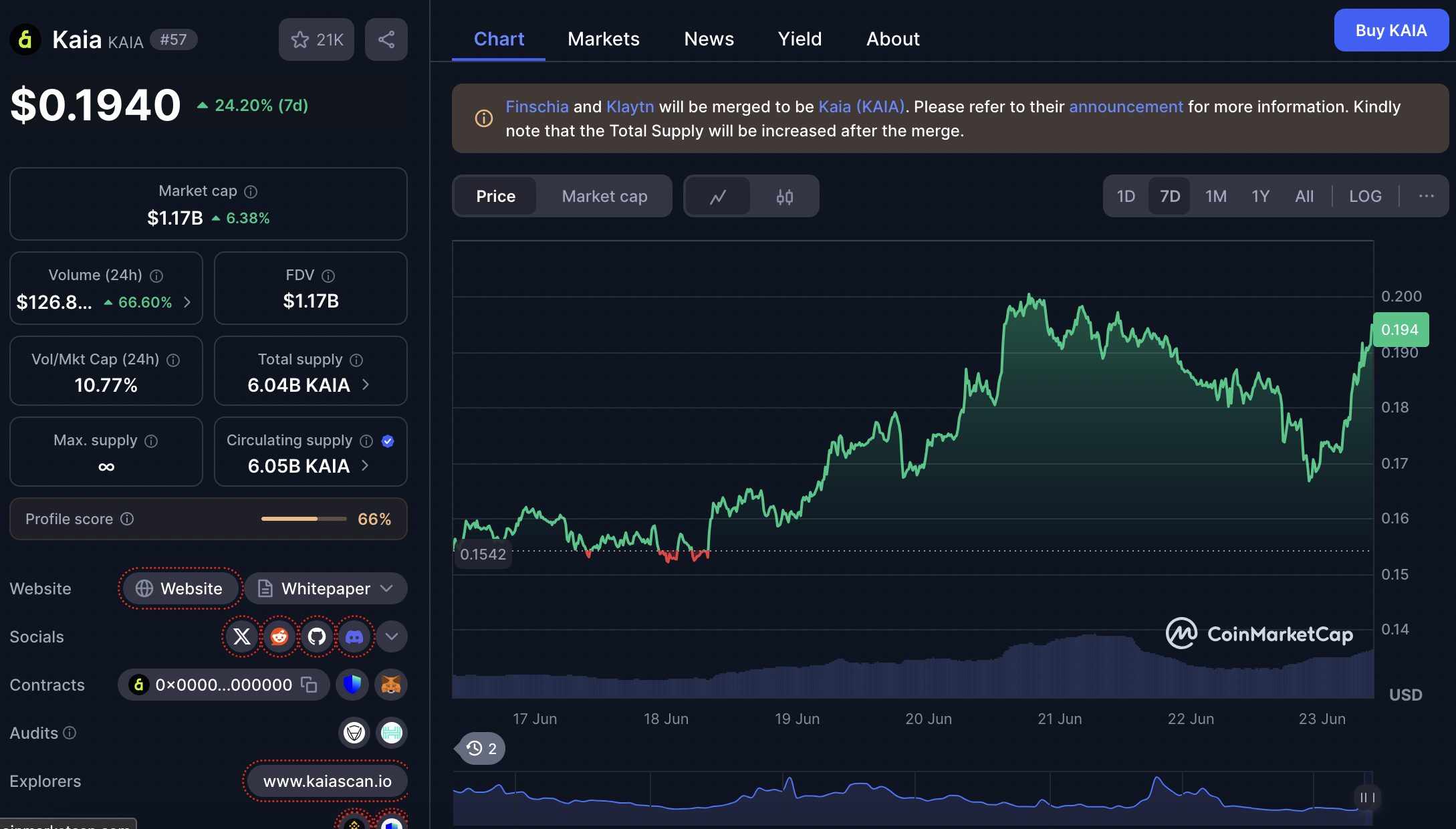Open the Markets tab
The image size is (1456, 829).
click(x=603, y=39)
